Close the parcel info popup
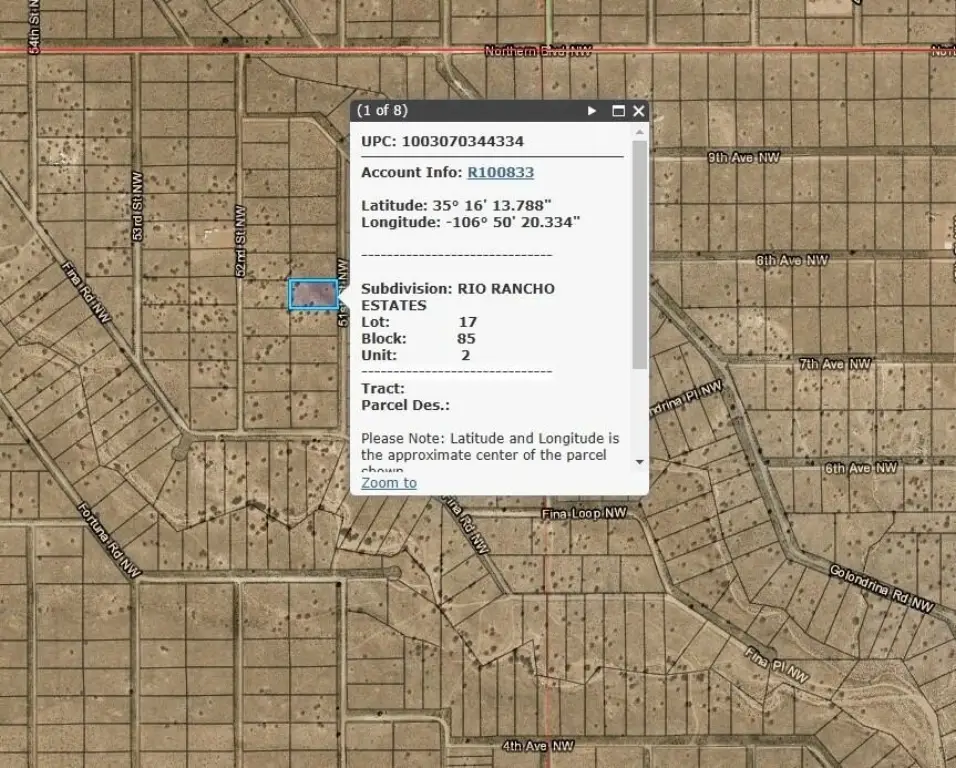 click(639, 111)
